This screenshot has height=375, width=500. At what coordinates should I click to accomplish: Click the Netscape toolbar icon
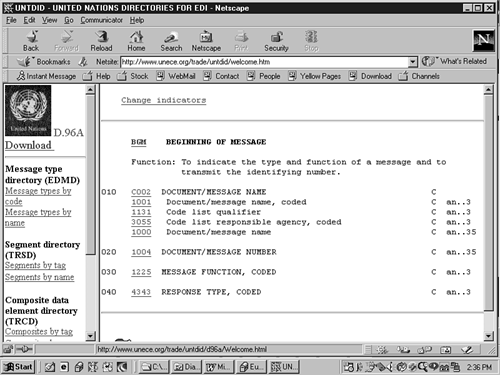click(206, 41)
